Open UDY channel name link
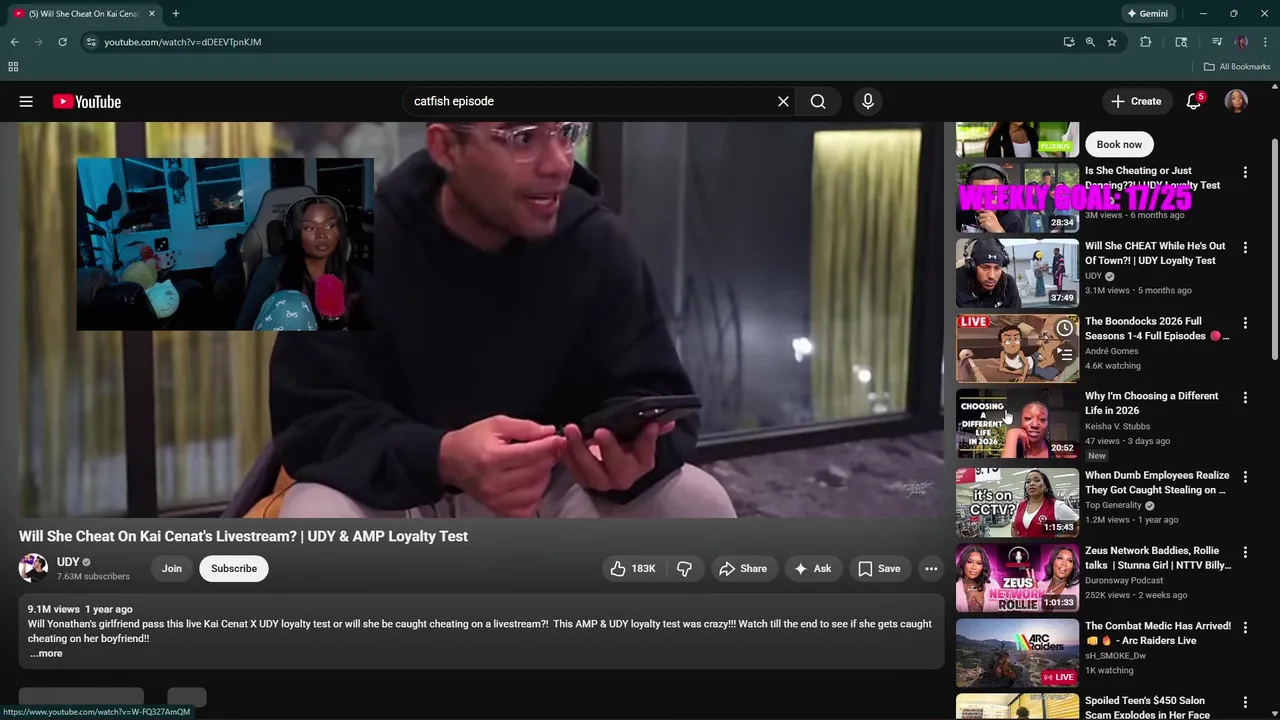 [x=68, y=562]
